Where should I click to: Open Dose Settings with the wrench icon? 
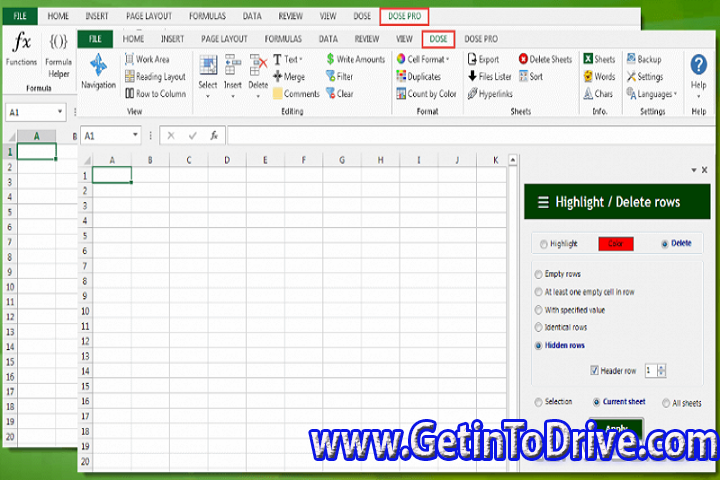click(x=645, y=76)
